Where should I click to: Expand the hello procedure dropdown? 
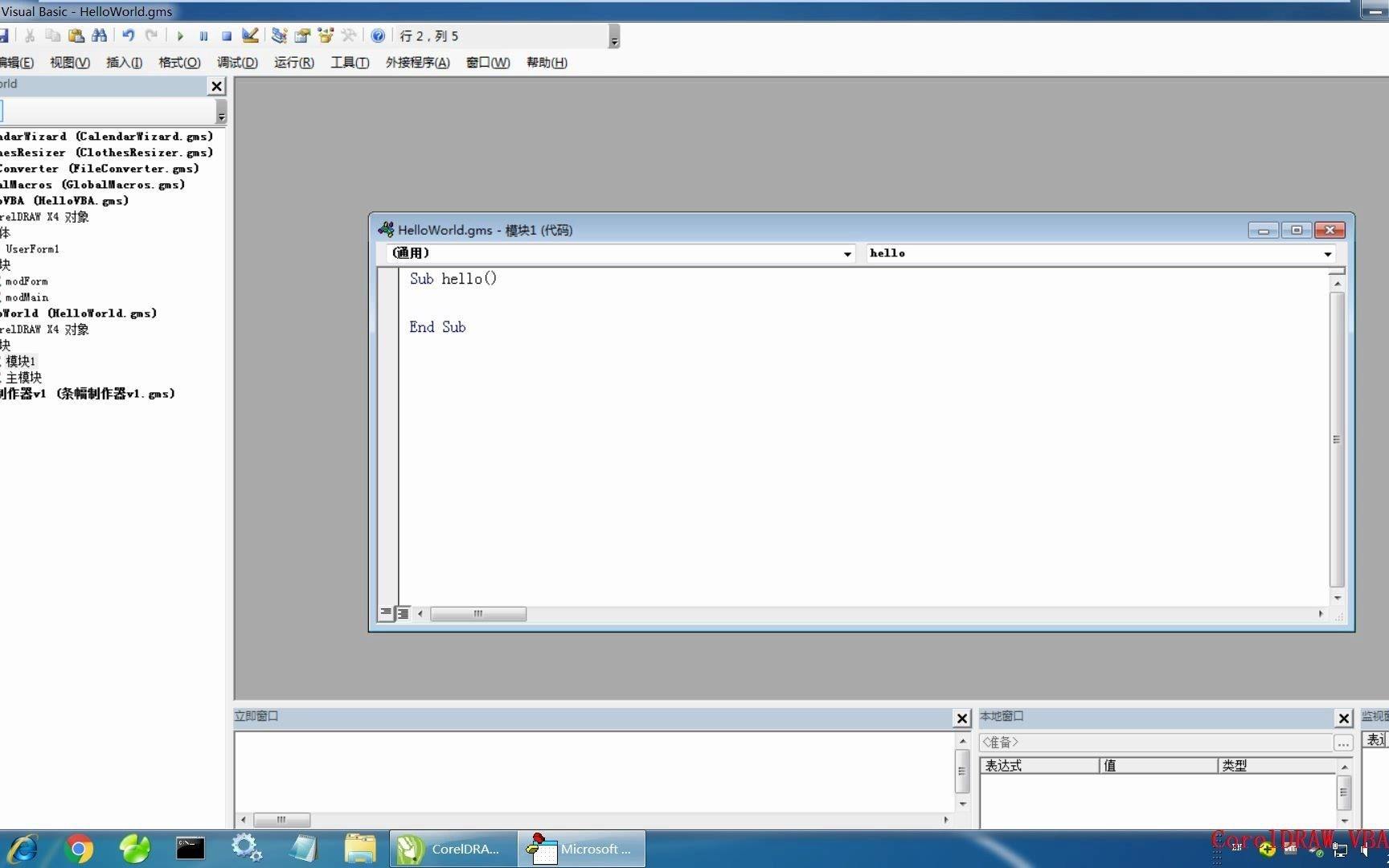1328,254
